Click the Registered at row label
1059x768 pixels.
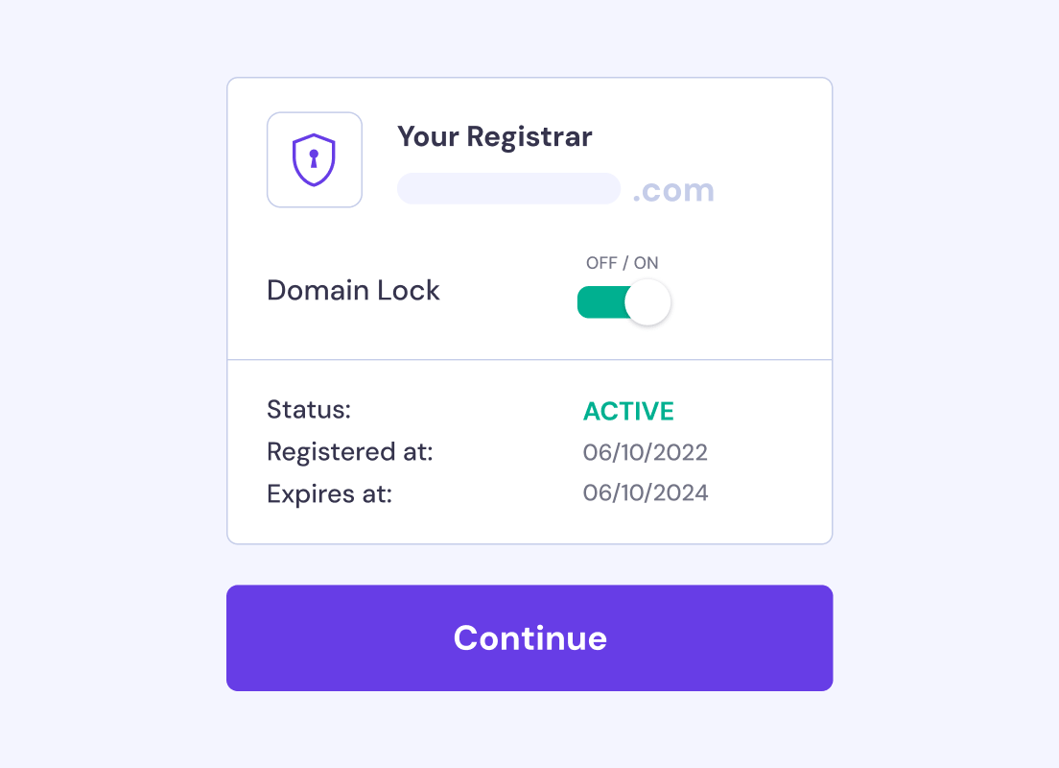[x=349, y=452]
